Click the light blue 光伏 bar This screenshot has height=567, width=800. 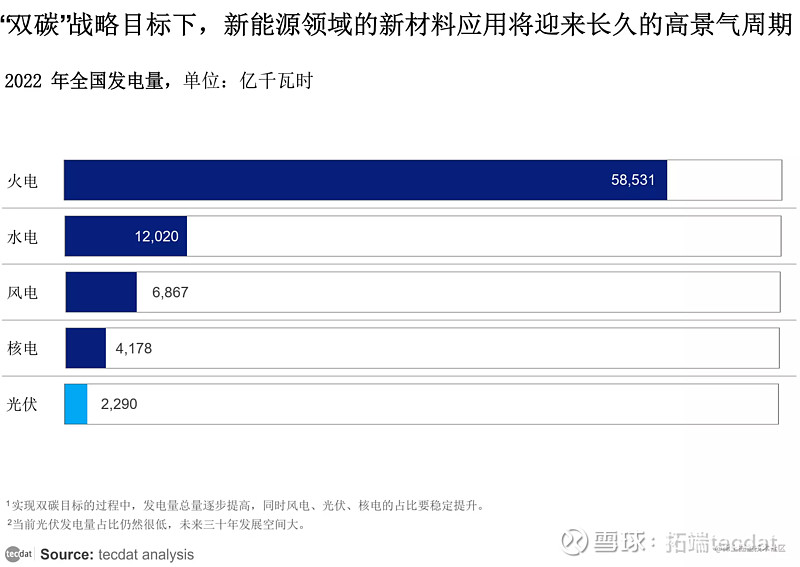(76, 404)
